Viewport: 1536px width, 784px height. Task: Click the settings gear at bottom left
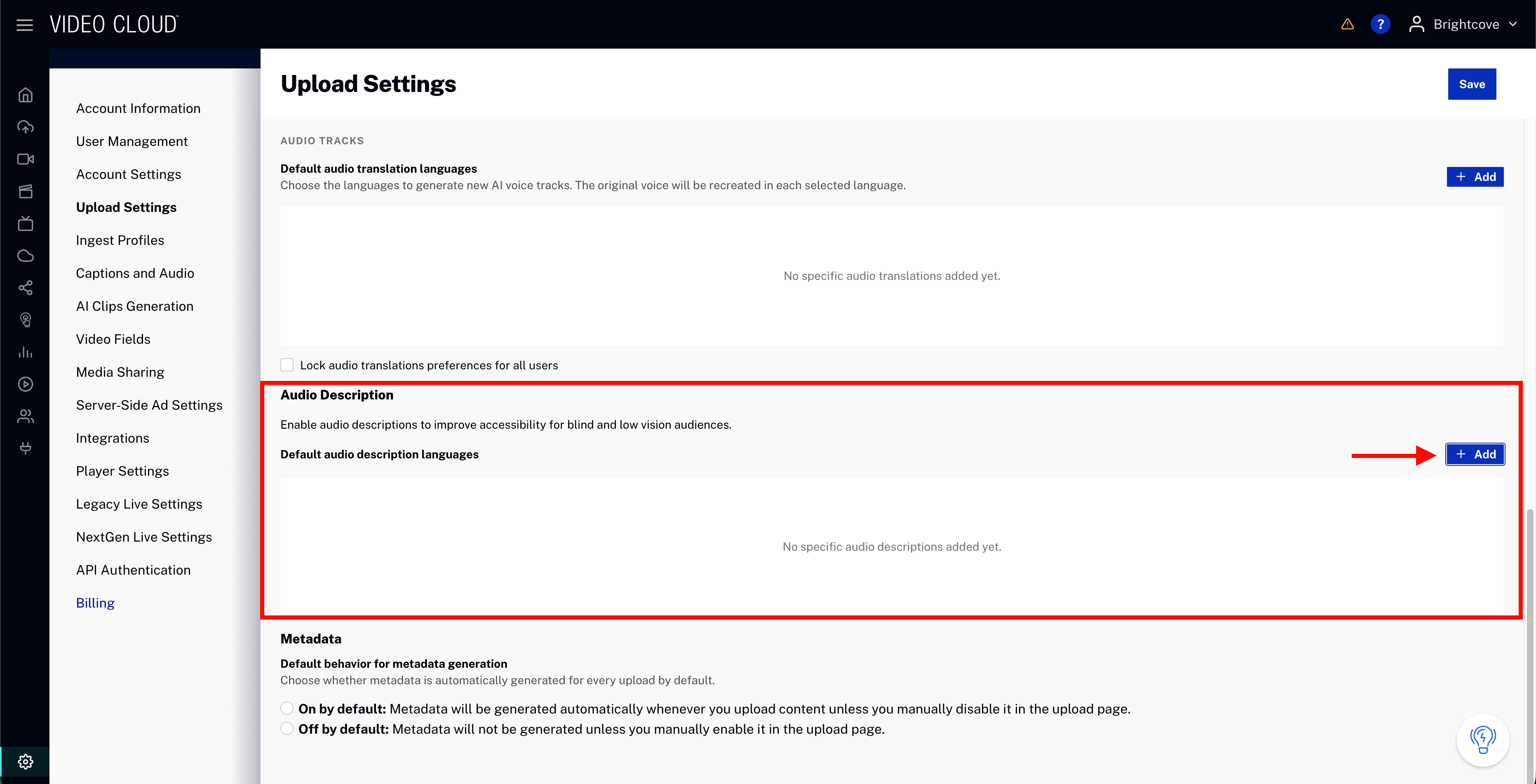tap(25, 761)
